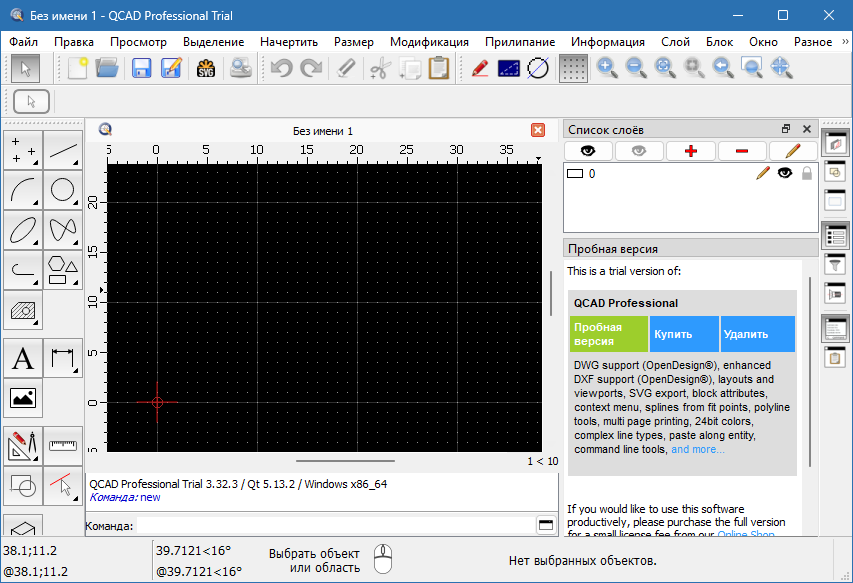Undo the last action

click(282, 69)
